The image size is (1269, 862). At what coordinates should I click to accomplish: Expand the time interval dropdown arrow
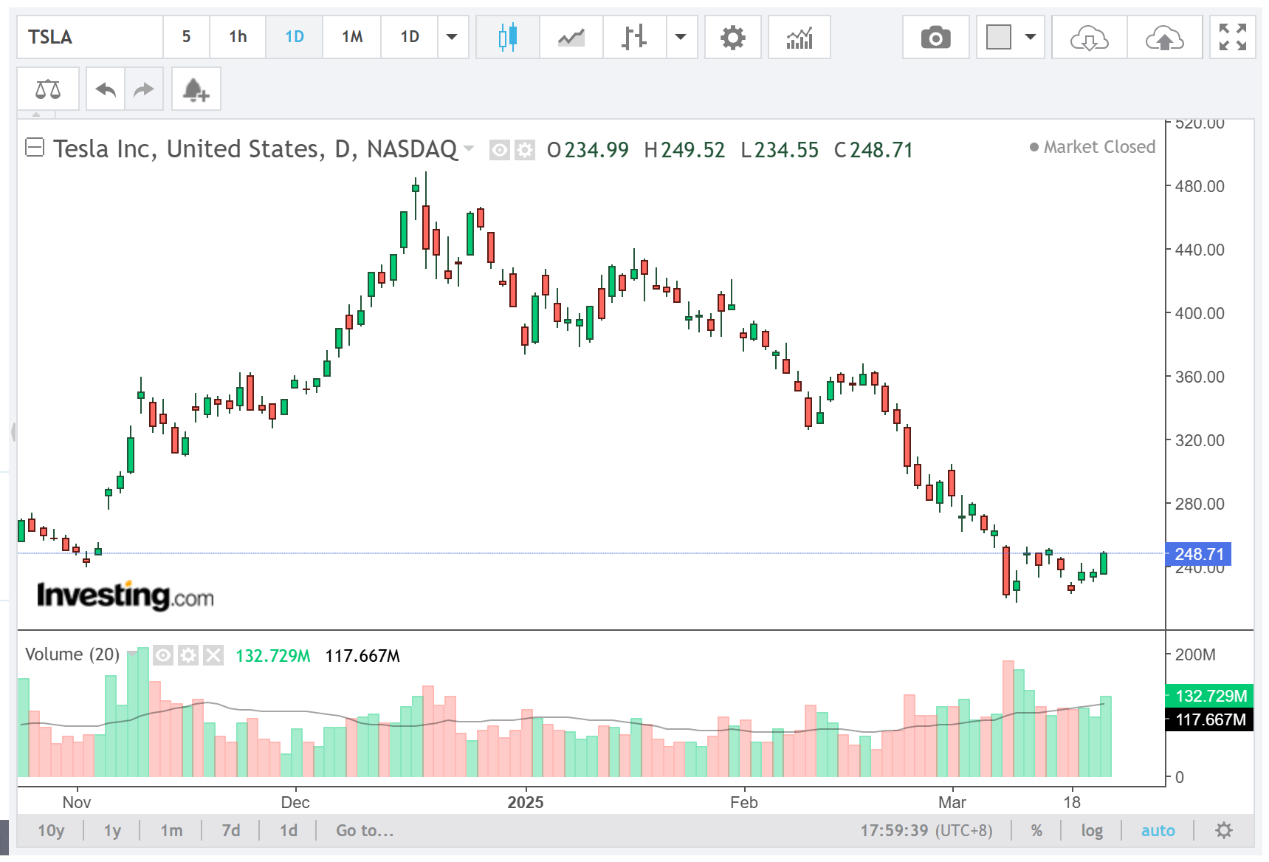452,38
